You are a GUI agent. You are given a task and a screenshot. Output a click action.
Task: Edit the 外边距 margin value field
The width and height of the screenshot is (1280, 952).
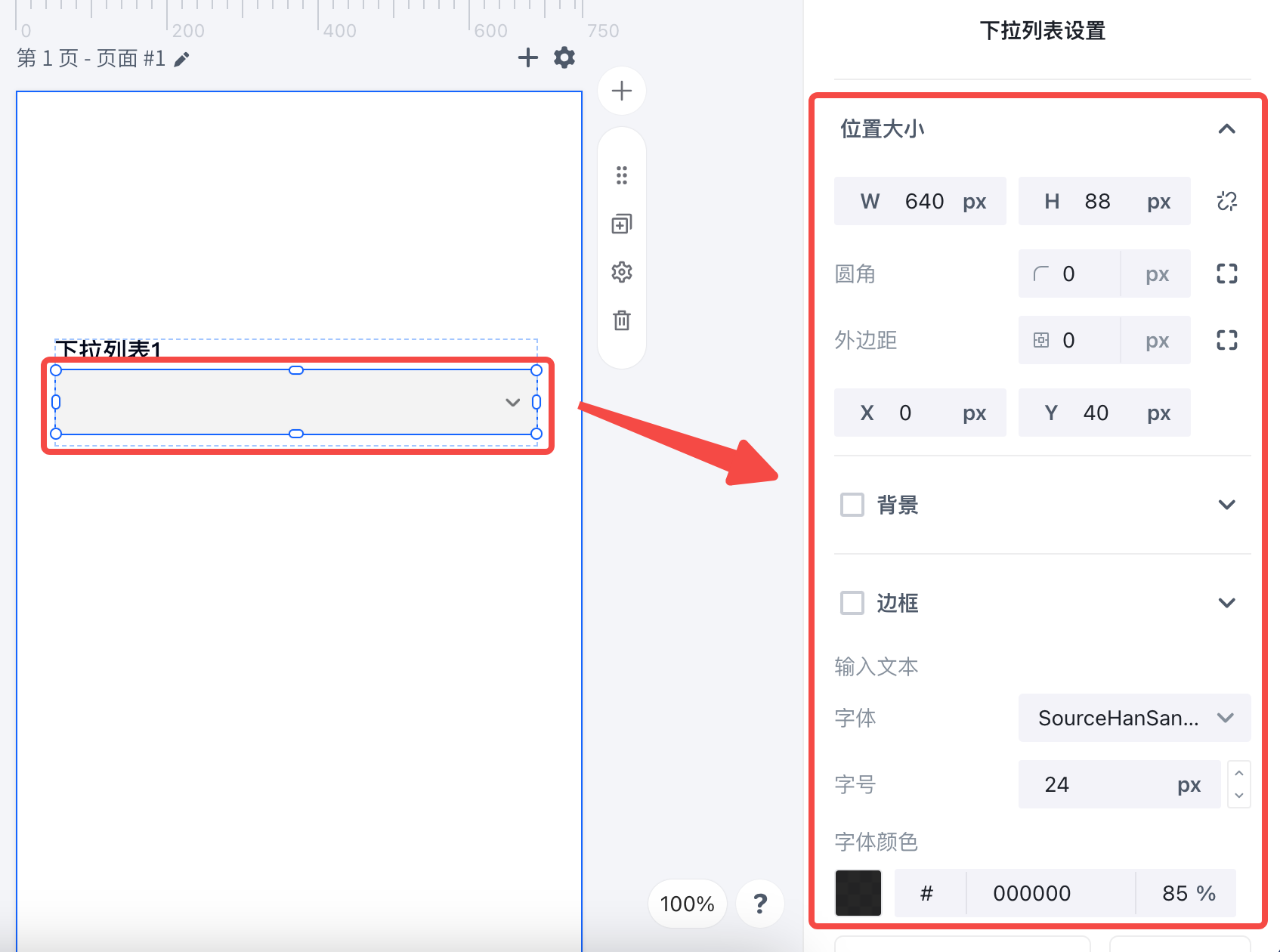tap(1069, 340)
